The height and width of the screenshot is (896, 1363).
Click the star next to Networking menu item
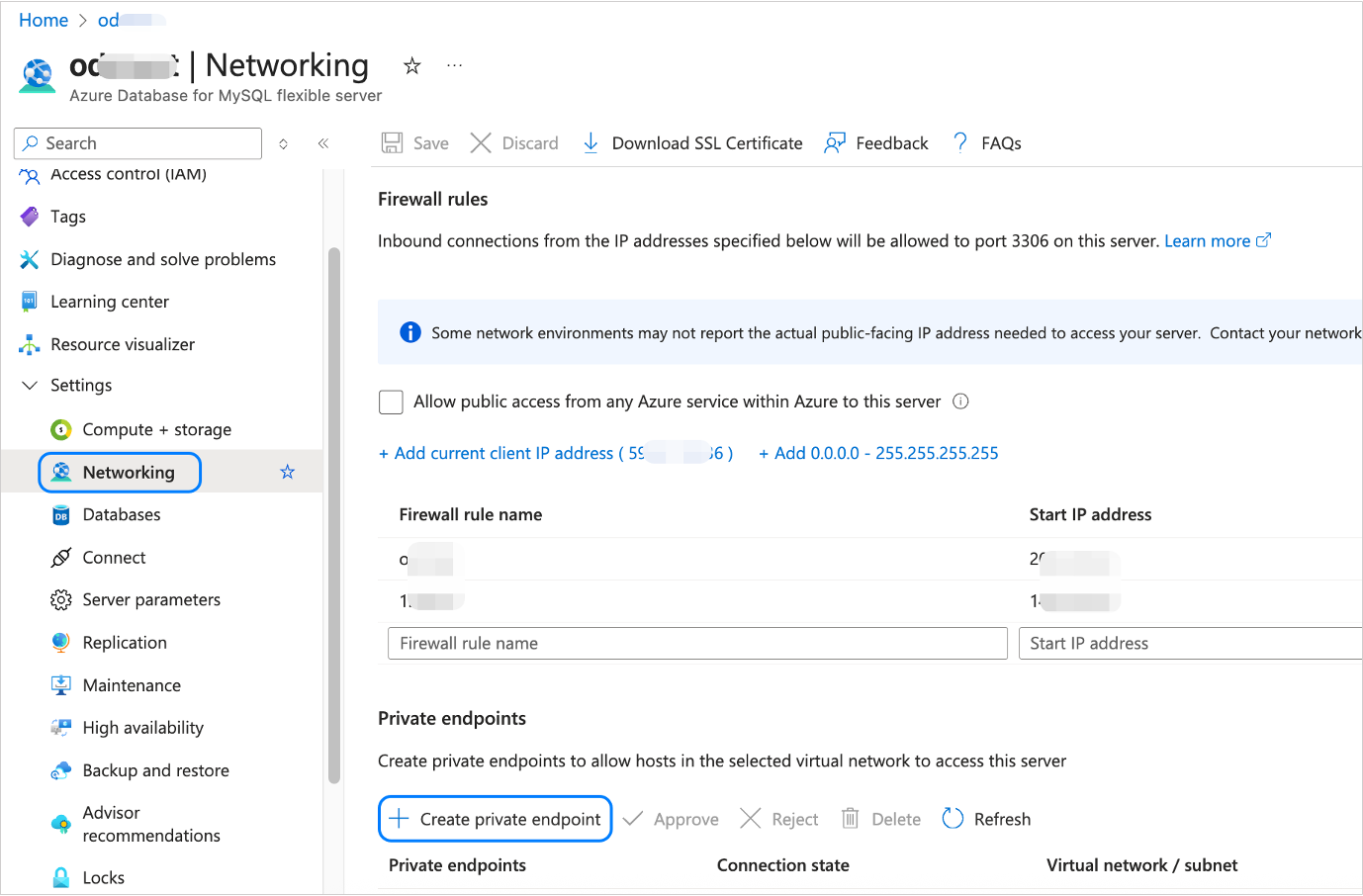coord(287,472)
